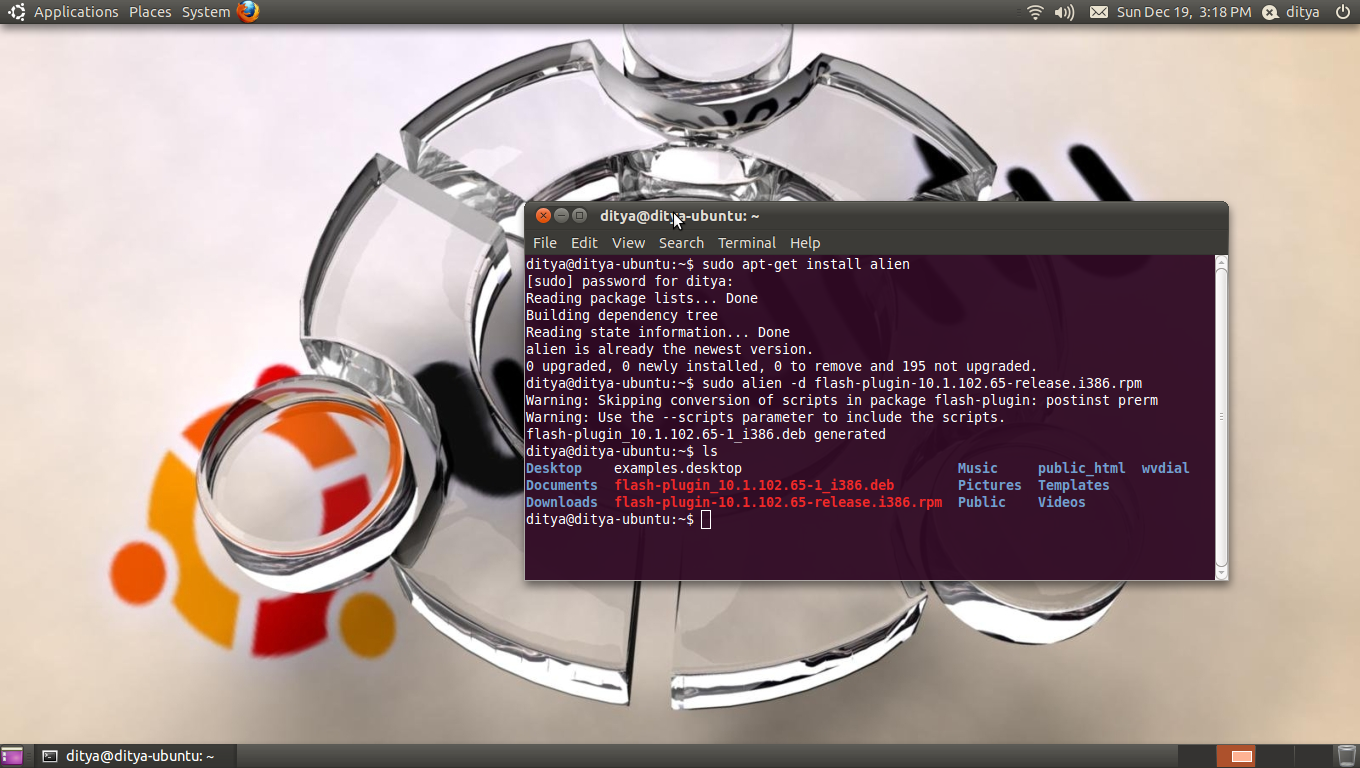This screenshot has width=1360, height=768.
Task: Open the System menu
Action: pos(206,12)
